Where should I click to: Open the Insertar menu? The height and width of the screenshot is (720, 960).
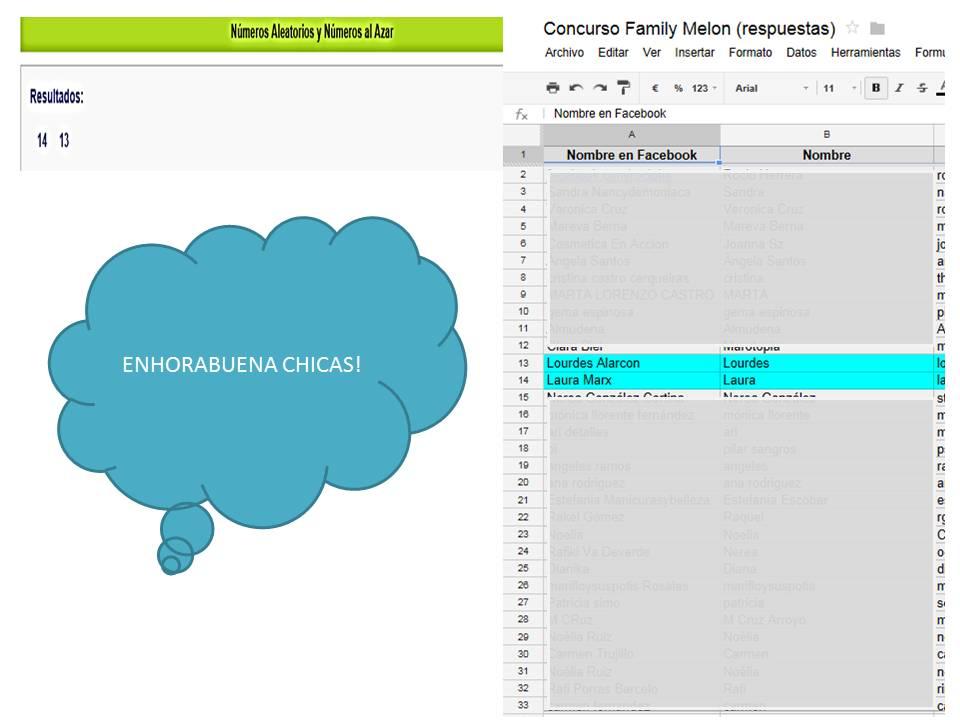(694, 53)
